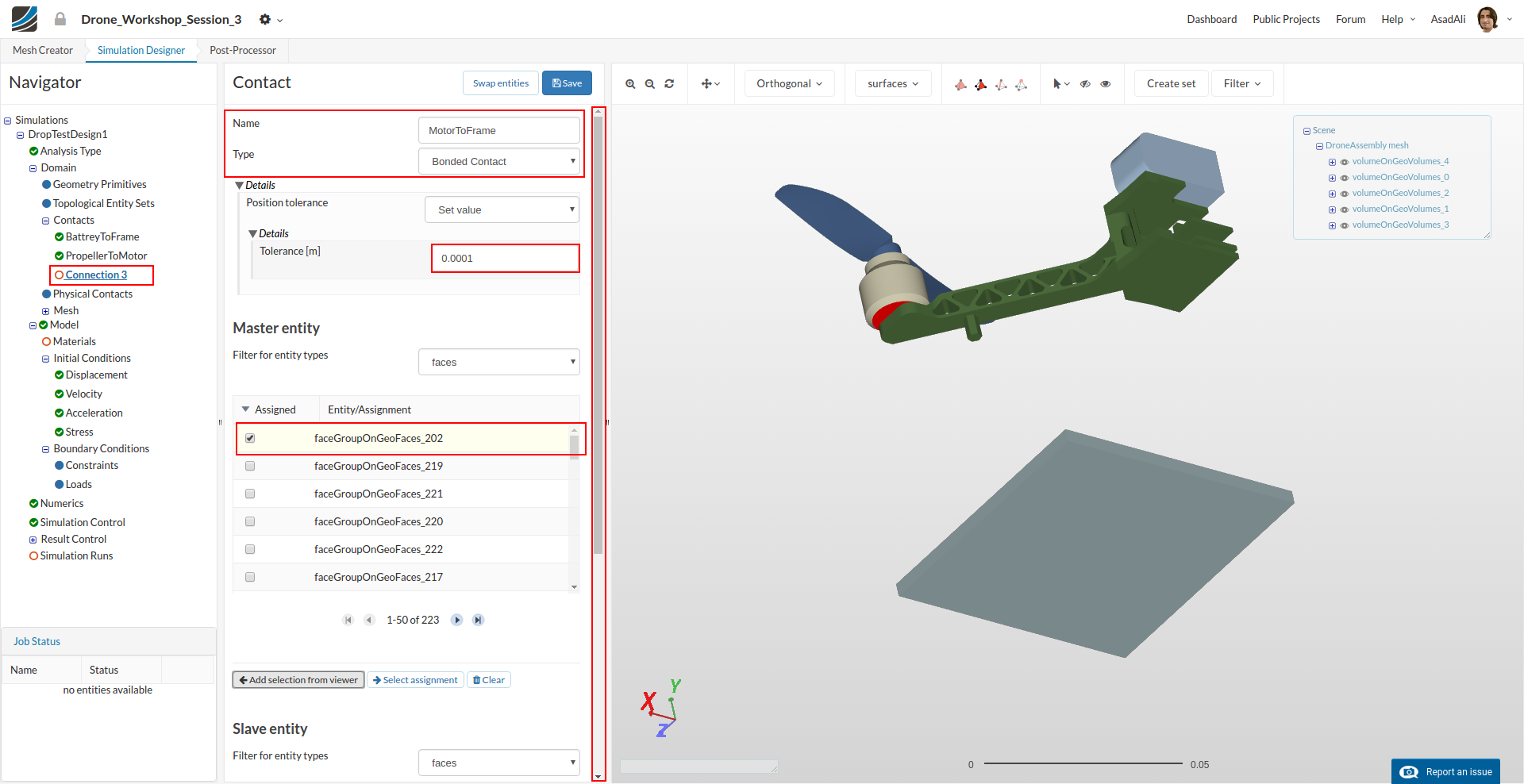Screen dimensions: 1524x784
Task: Open the project settings gear icon
Action: coord(266,19)
